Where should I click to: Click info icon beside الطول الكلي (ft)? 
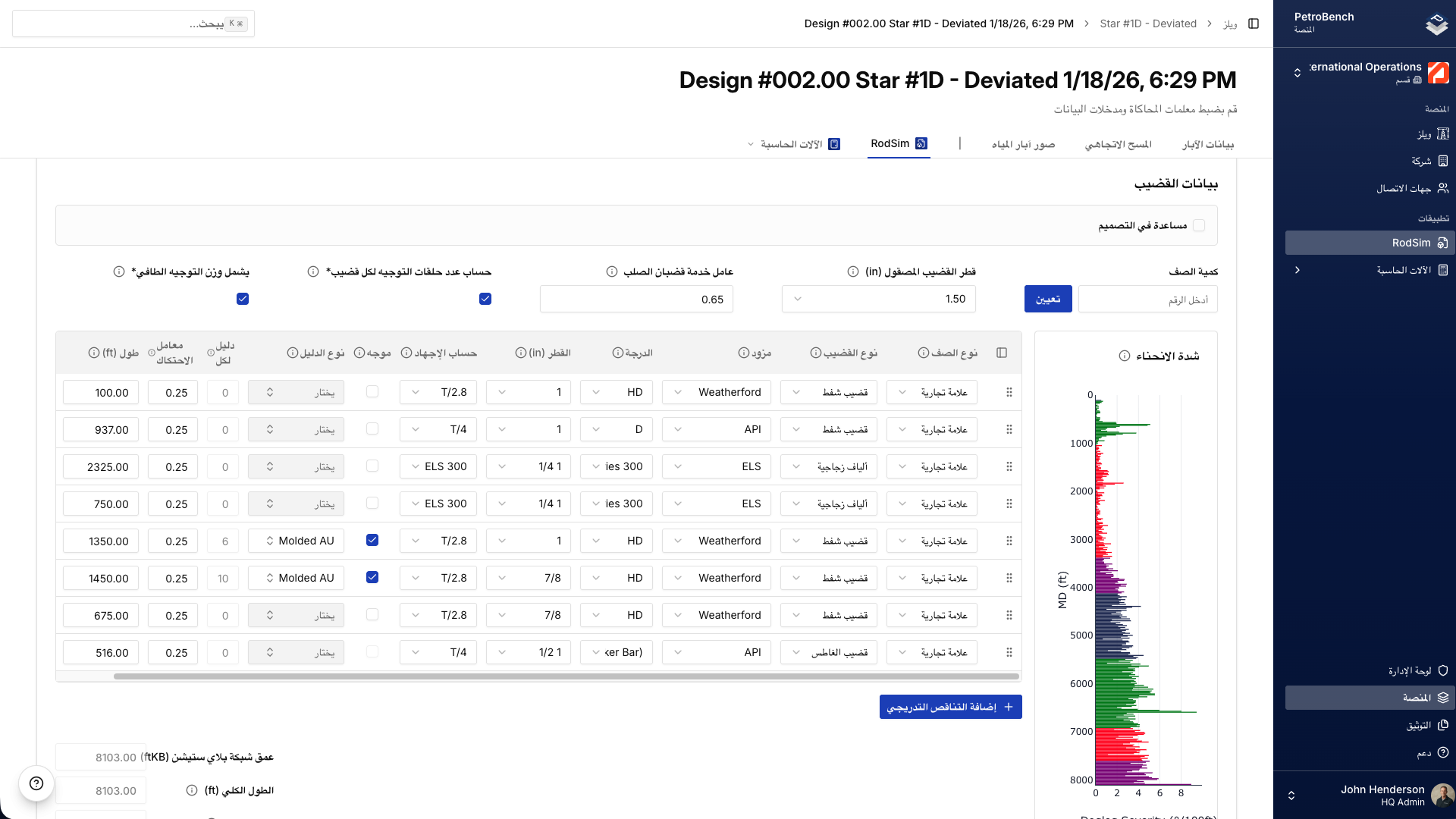[192, 790]
